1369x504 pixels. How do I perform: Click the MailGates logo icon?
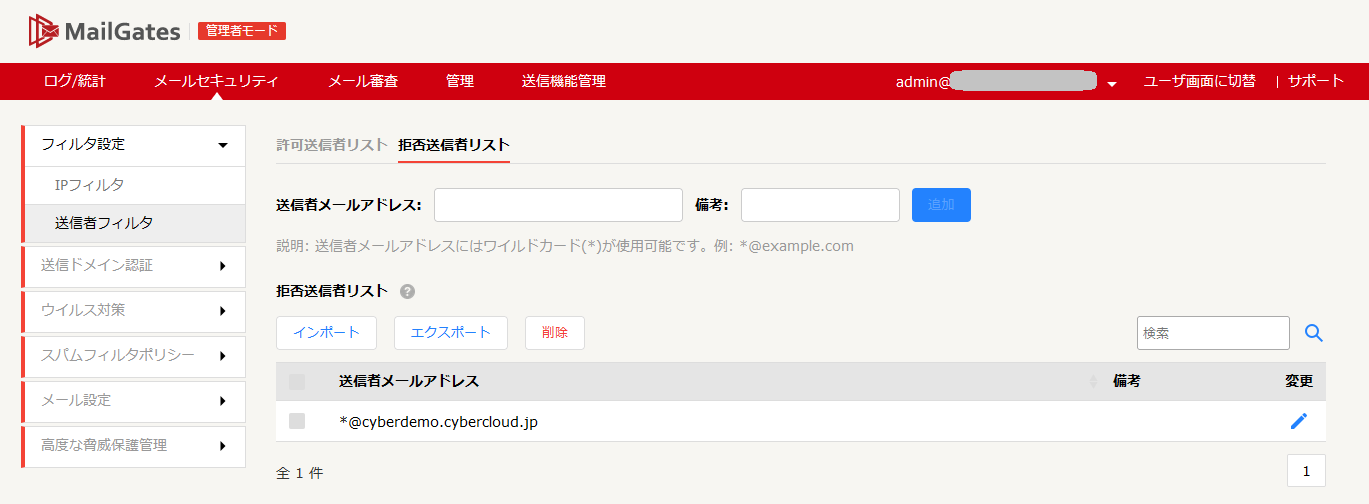(x=44, y=31)
